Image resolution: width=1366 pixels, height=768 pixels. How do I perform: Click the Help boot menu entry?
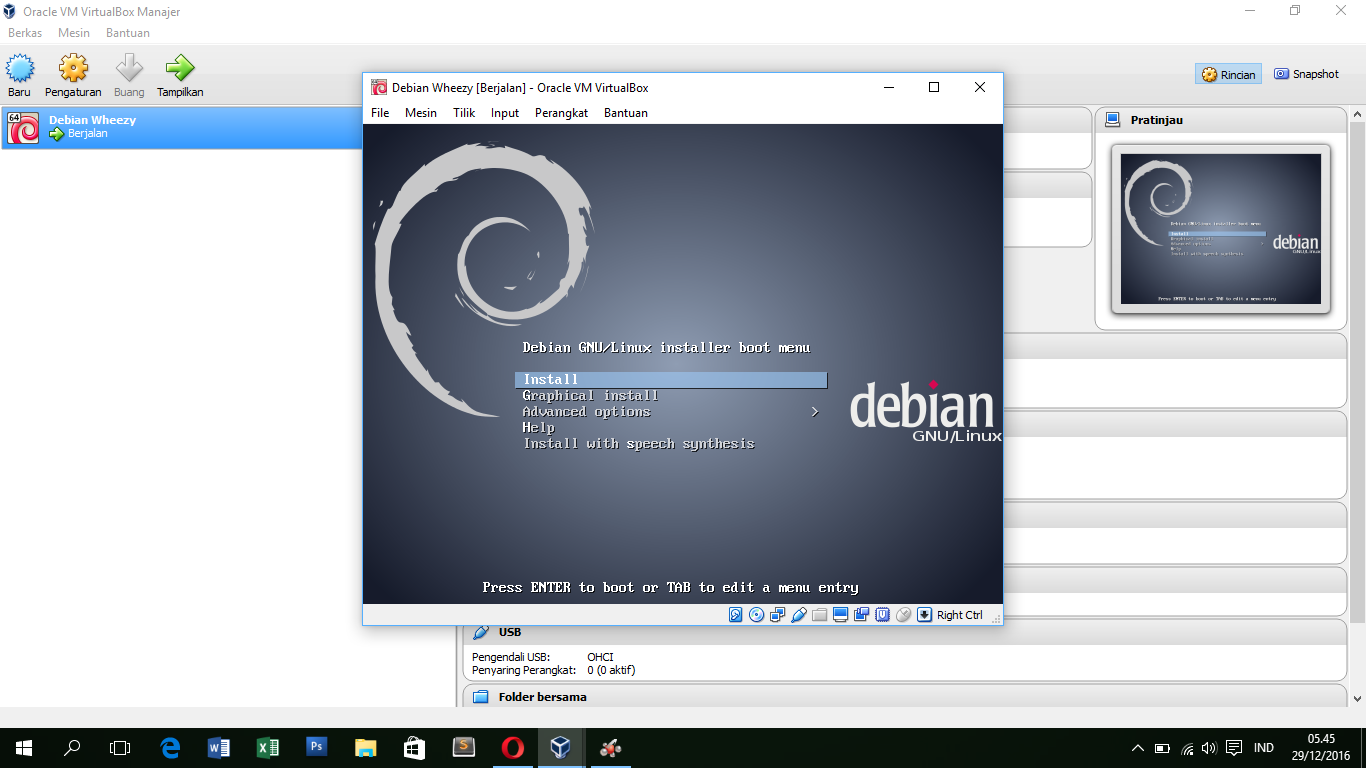539,428
